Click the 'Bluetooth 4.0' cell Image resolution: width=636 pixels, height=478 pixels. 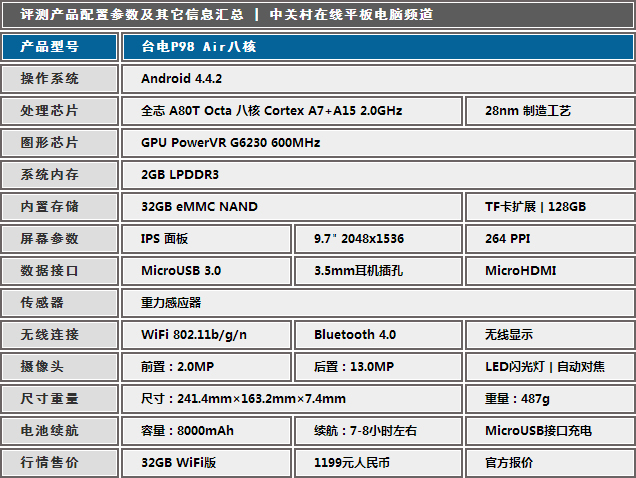point(378,336)
